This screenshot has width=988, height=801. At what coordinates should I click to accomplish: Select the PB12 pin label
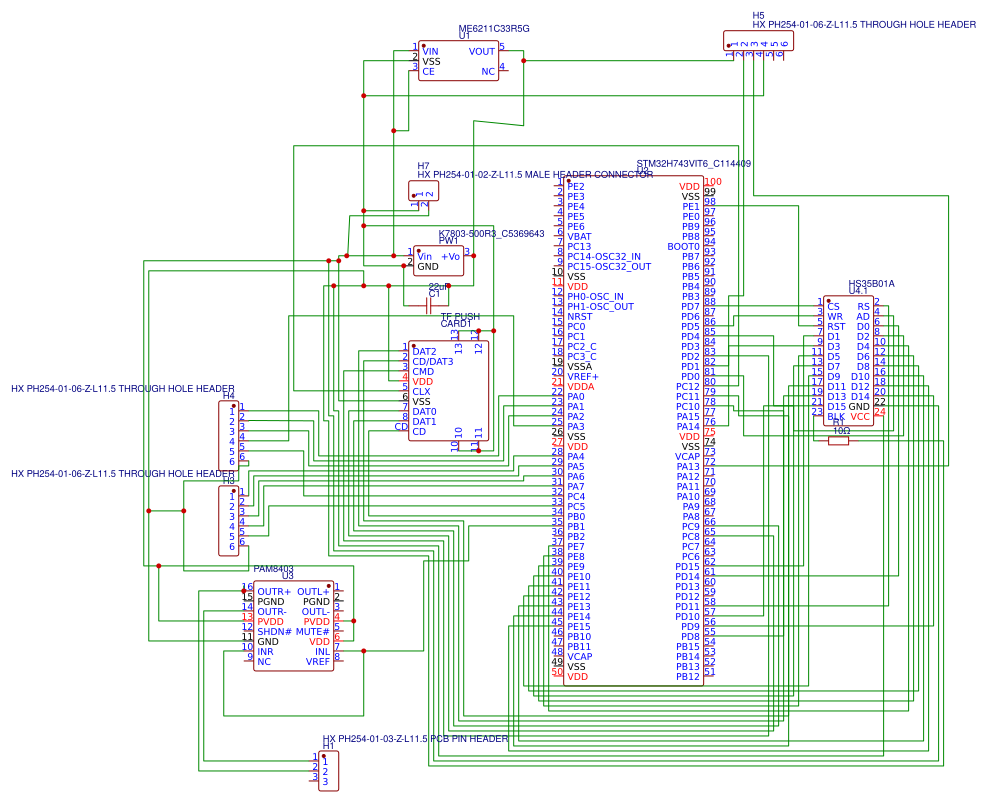click(x=688, y=676)
